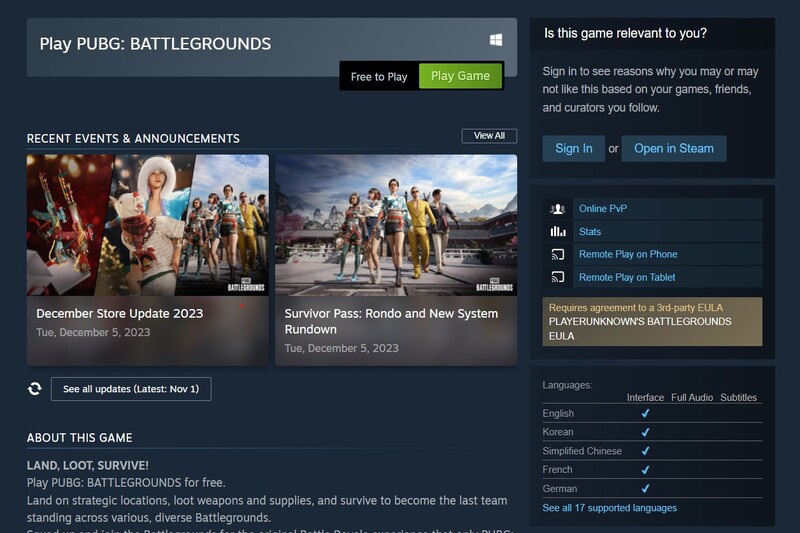Click the Free to Play label
Screen dimensions: 800x533
coord(379,77)
